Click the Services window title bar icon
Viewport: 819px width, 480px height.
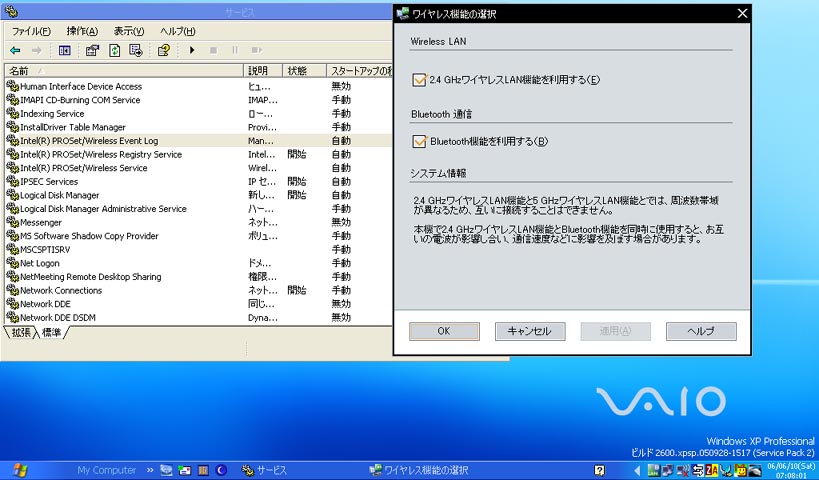click(11, 11)
